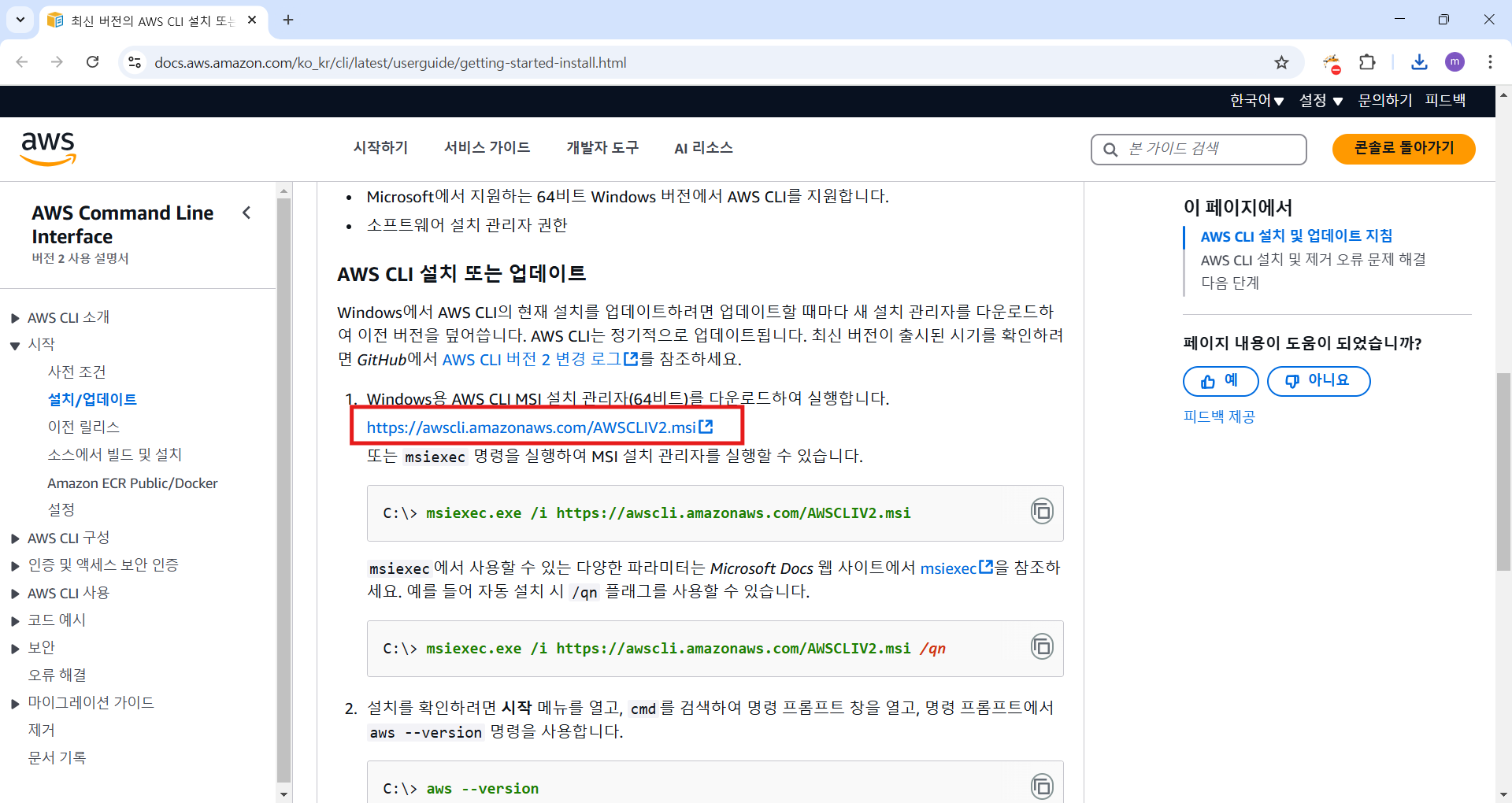Viewport: 1512px width, 803px height.
Task: Open Amazon ECR Public/Docker page
Action: coord(132,483)
